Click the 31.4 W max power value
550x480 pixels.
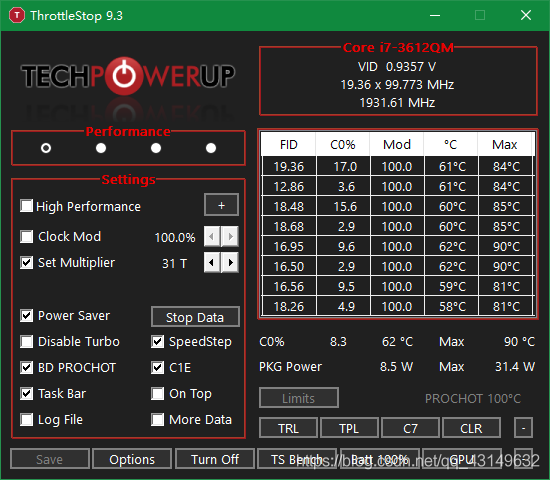[515, 367]
